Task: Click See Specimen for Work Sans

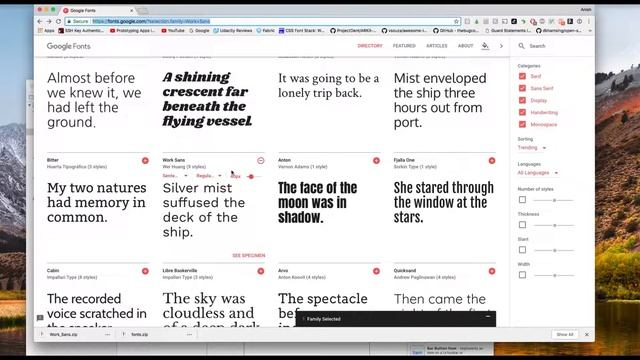Action: (249, 256)
